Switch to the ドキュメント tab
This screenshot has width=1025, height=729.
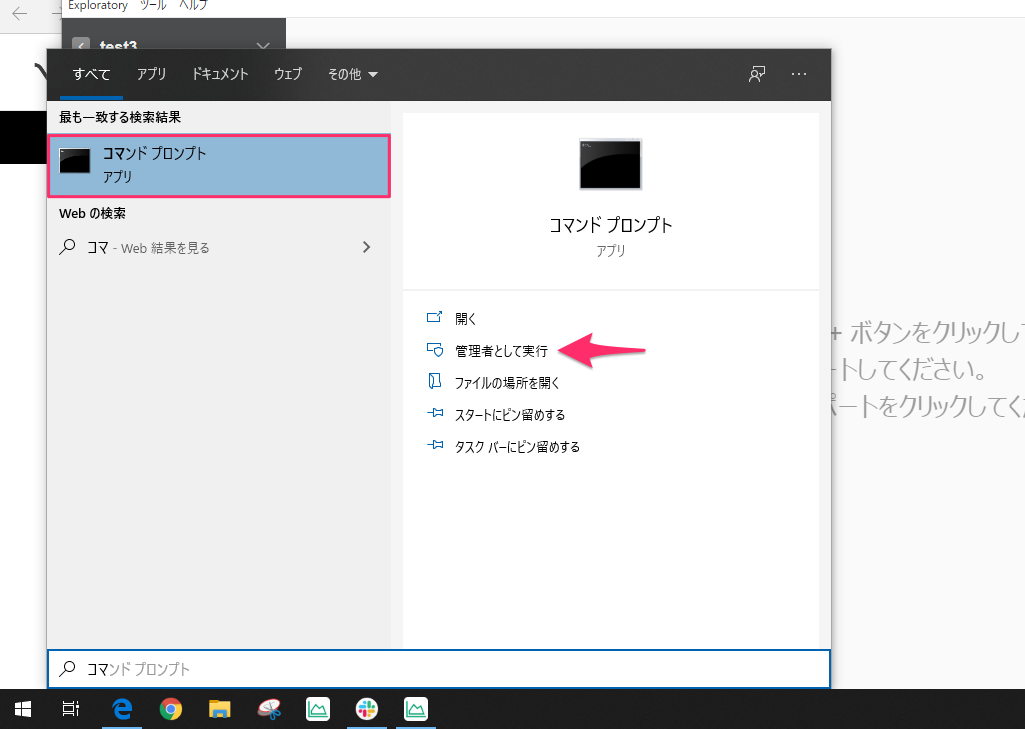[220, 74]
